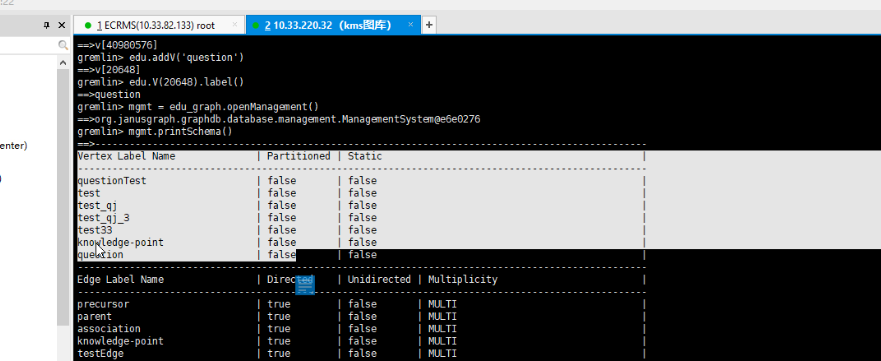Click 'parent' edge label row
881x361 pixels.
361,317
